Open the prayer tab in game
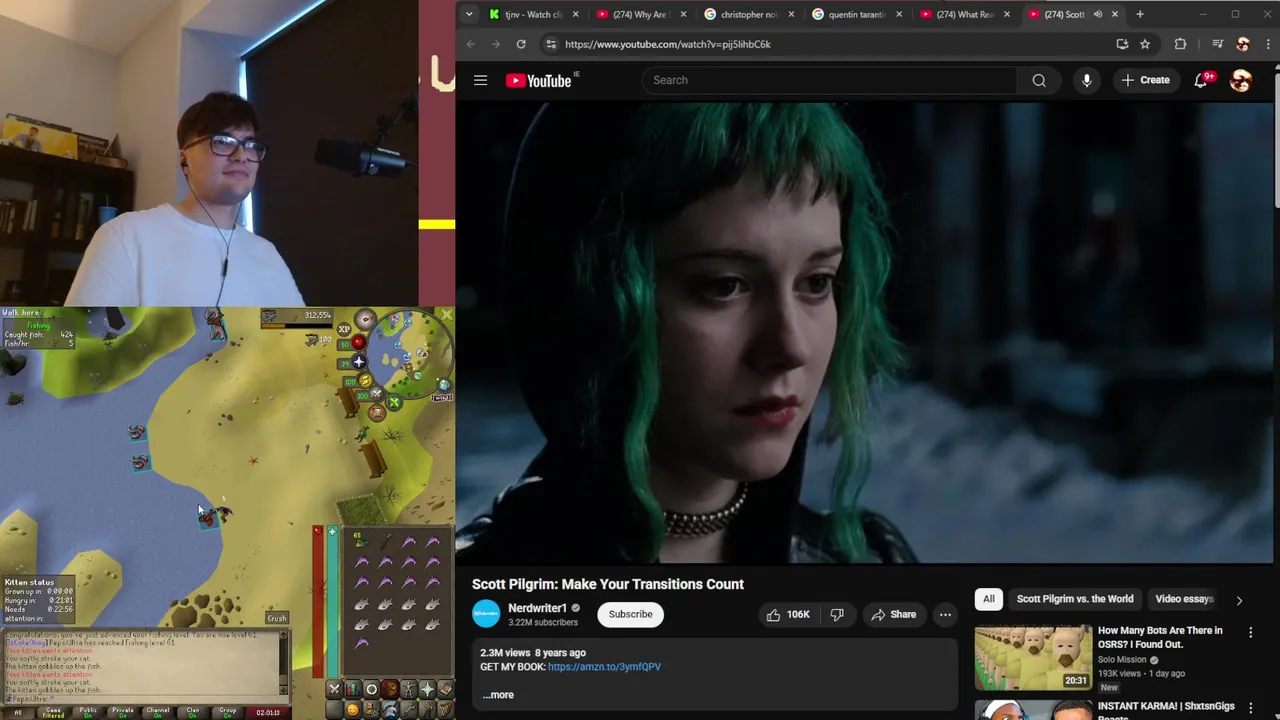 (427, 689)
